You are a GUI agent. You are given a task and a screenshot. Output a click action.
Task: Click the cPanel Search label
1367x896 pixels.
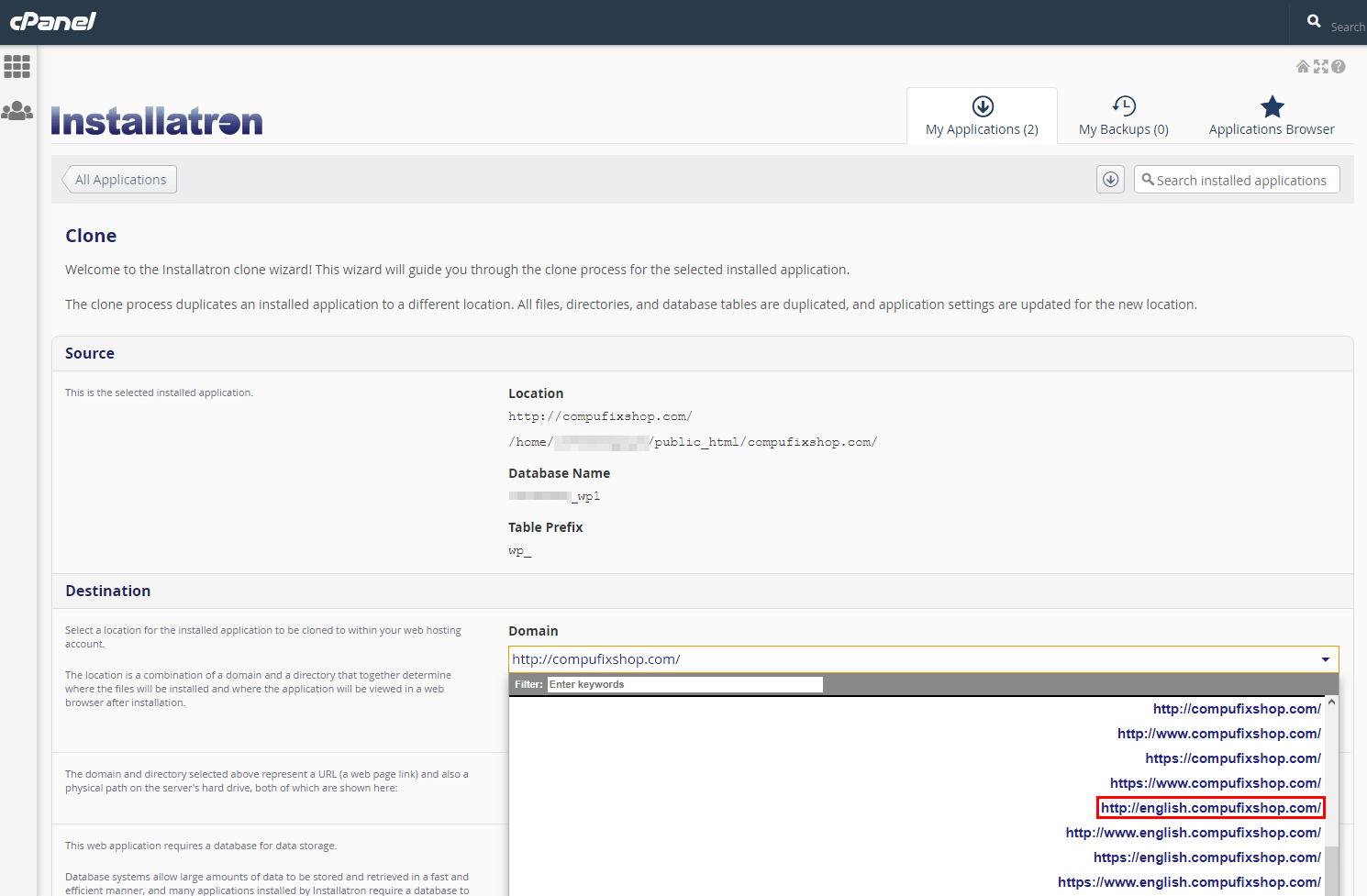click(x=1348, y=28)
